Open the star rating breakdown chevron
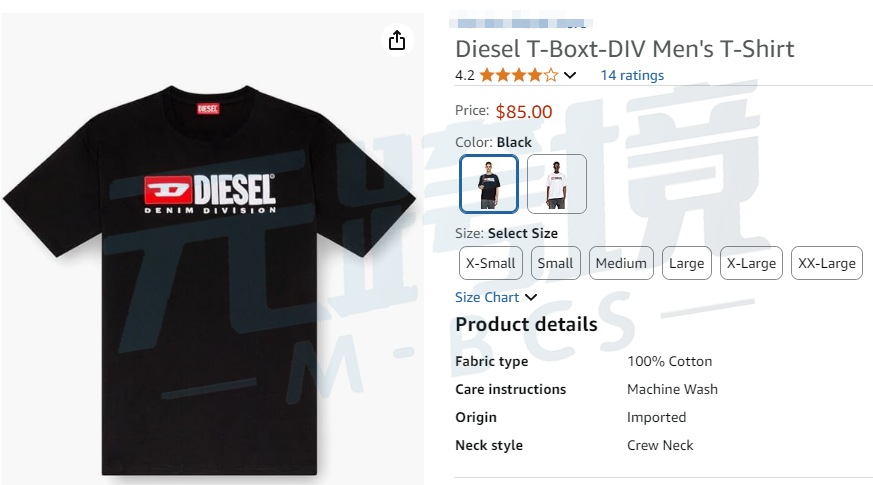Image resolution: width=873 pixels, height=485 pixels. point(570,75)
